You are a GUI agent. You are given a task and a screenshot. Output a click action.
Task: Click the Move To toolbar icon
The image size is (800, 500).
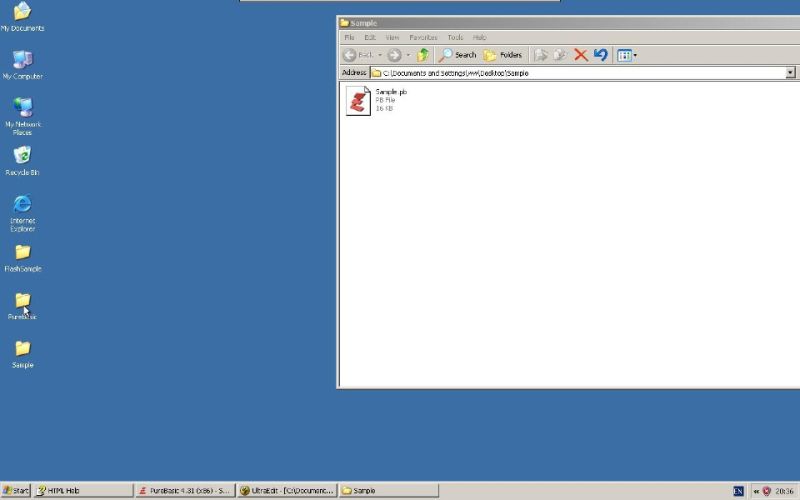coord(541,55)
